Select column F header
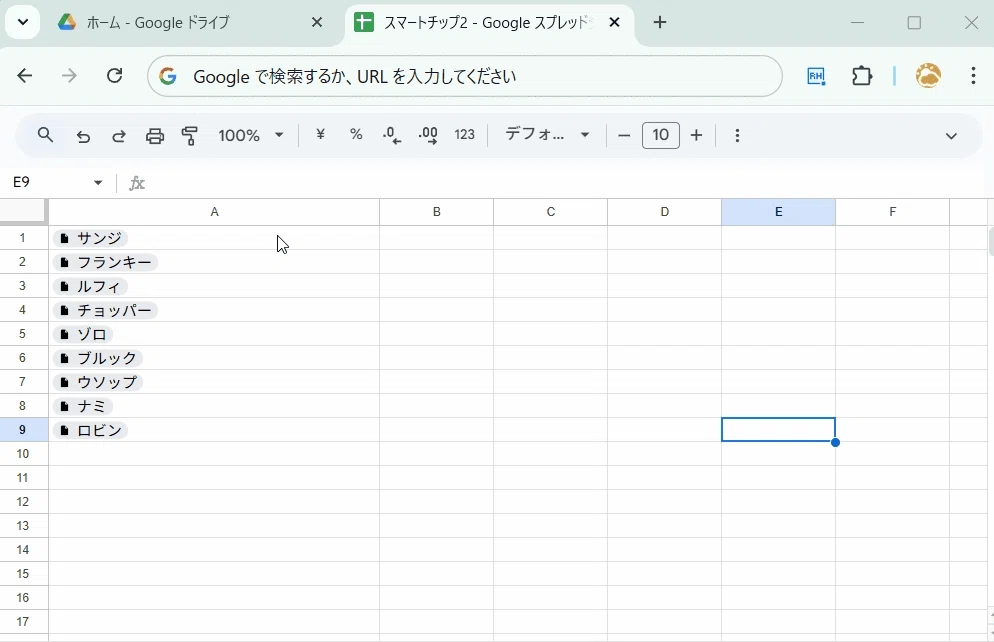 pos(893,212)
